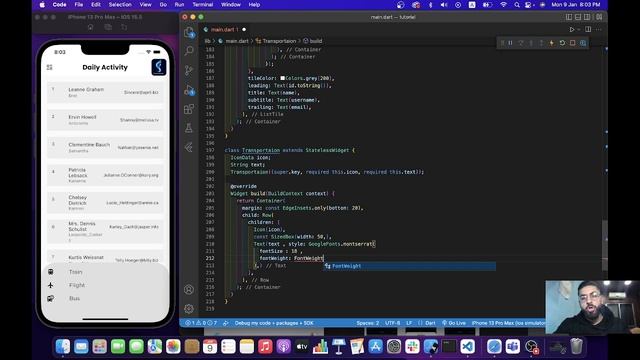This screenshot has height=360, width=640.
Task: Open the Selection menu
Action: [x=120, y=4]
